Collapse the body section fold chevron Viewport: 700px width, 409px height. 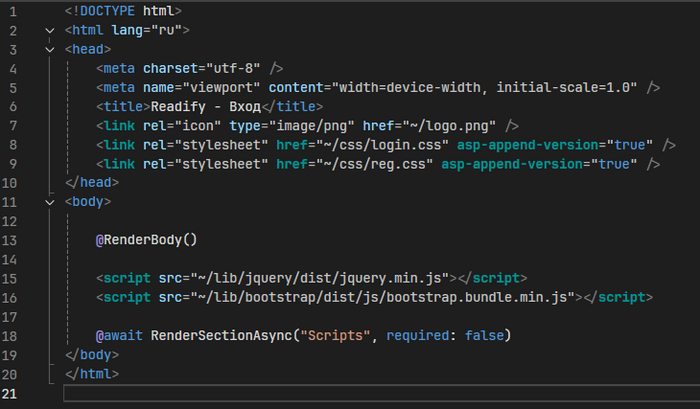click(x=50, y=202)
